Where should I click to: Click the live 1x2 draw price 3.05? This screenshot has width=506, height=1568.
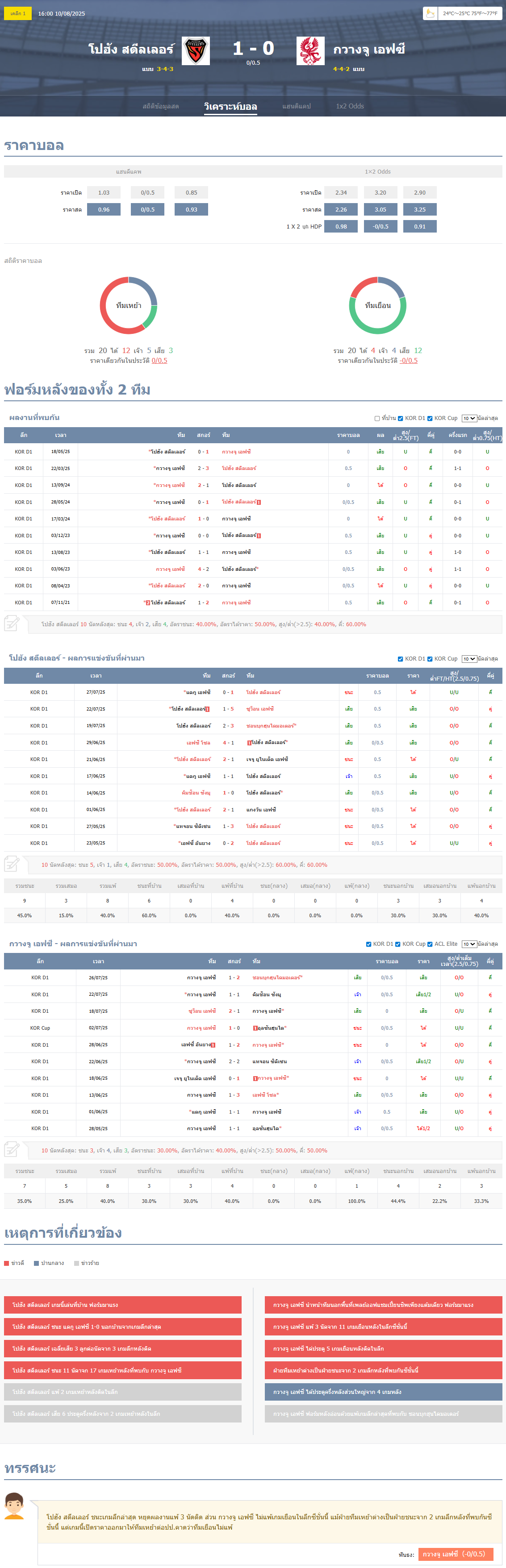click(x=381, y=209)
